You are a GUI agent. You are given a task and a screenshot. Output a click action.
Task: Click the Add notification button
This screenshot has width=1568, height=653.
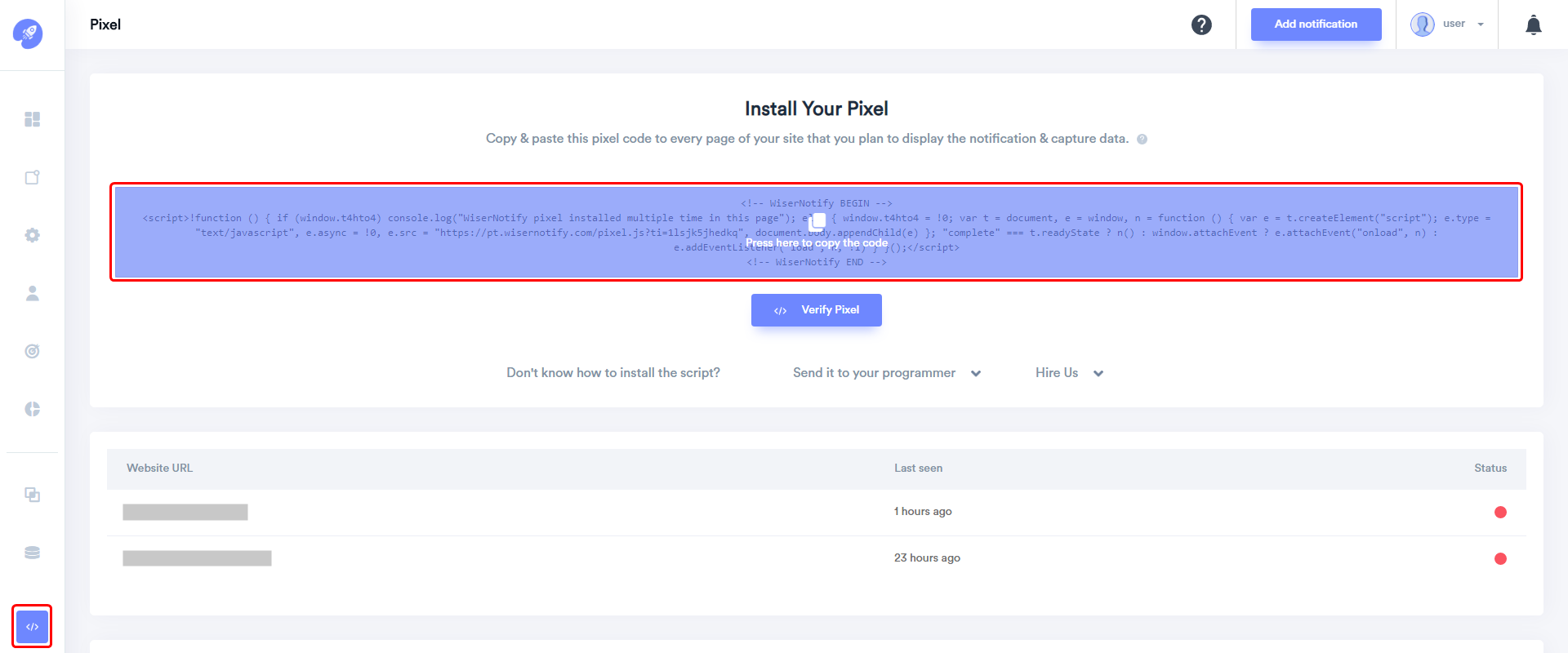pyautogui.click(x=1316, y=24)
